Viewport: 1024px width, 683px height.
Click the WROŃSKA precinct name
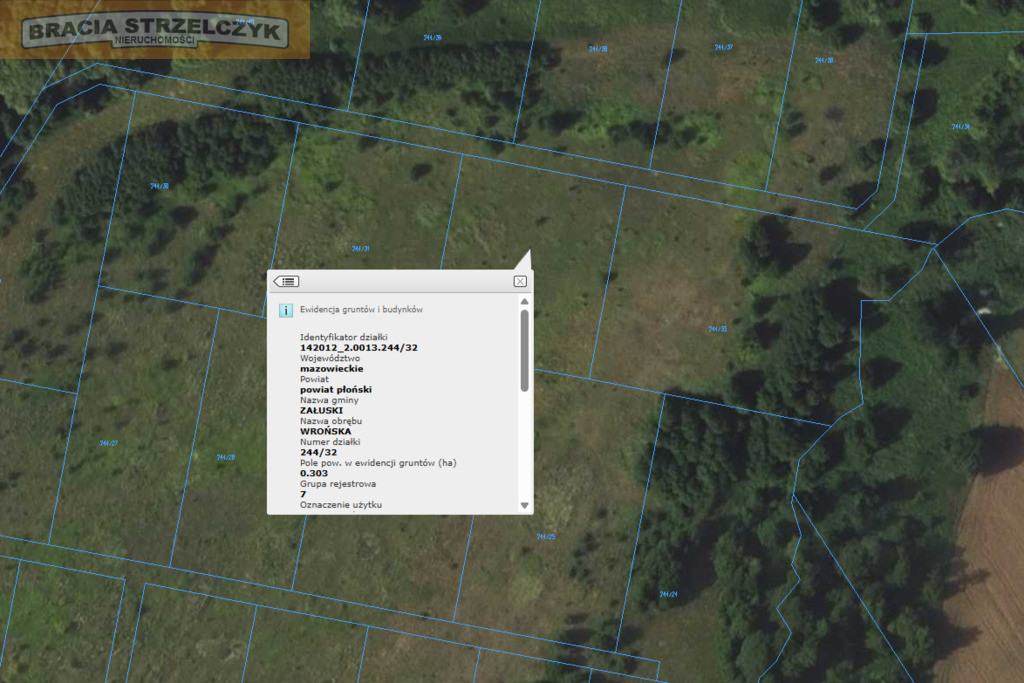(x=325, y=432)
